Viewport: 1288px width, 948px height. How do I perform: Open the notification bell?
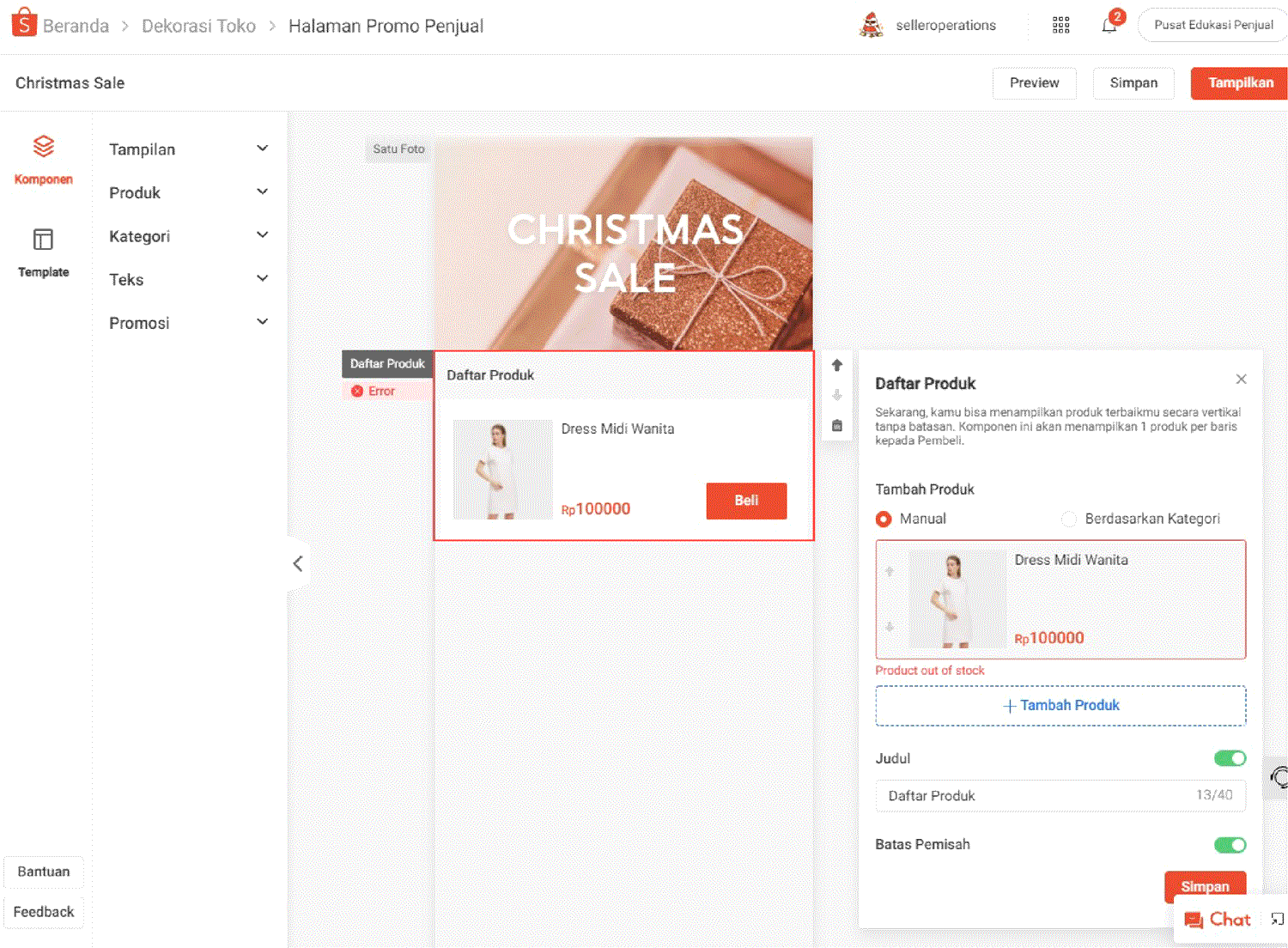pyautogui.click(x=1109, y=25)
